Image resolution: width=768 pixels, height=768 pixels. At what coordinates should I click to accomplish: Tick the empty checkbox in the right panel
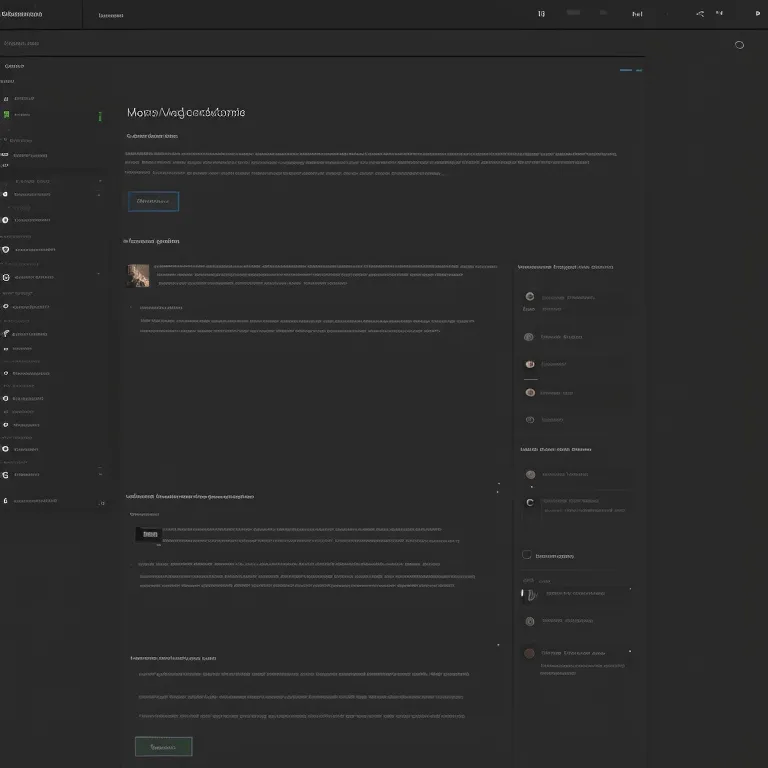click(x=527, y=555)
